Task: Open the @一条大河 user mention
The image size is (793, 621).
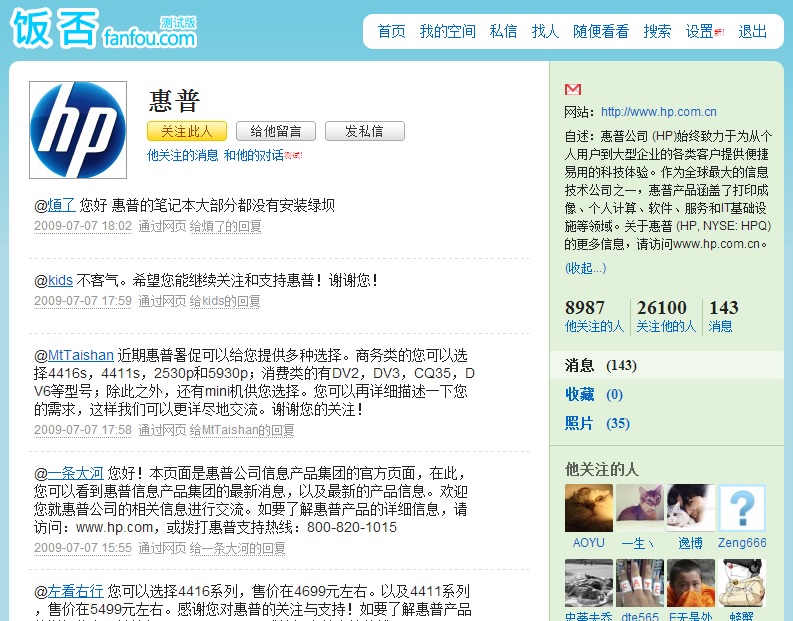Action: tap(76, 473)
